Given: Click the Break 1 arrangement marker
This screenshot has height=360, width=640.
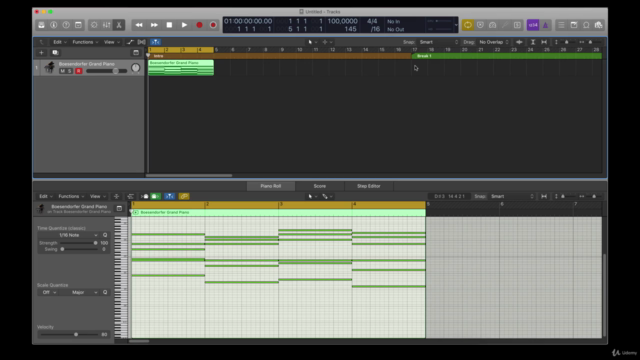Looking at the screenshot, I should pyautogui.click(x=507, y=56).
